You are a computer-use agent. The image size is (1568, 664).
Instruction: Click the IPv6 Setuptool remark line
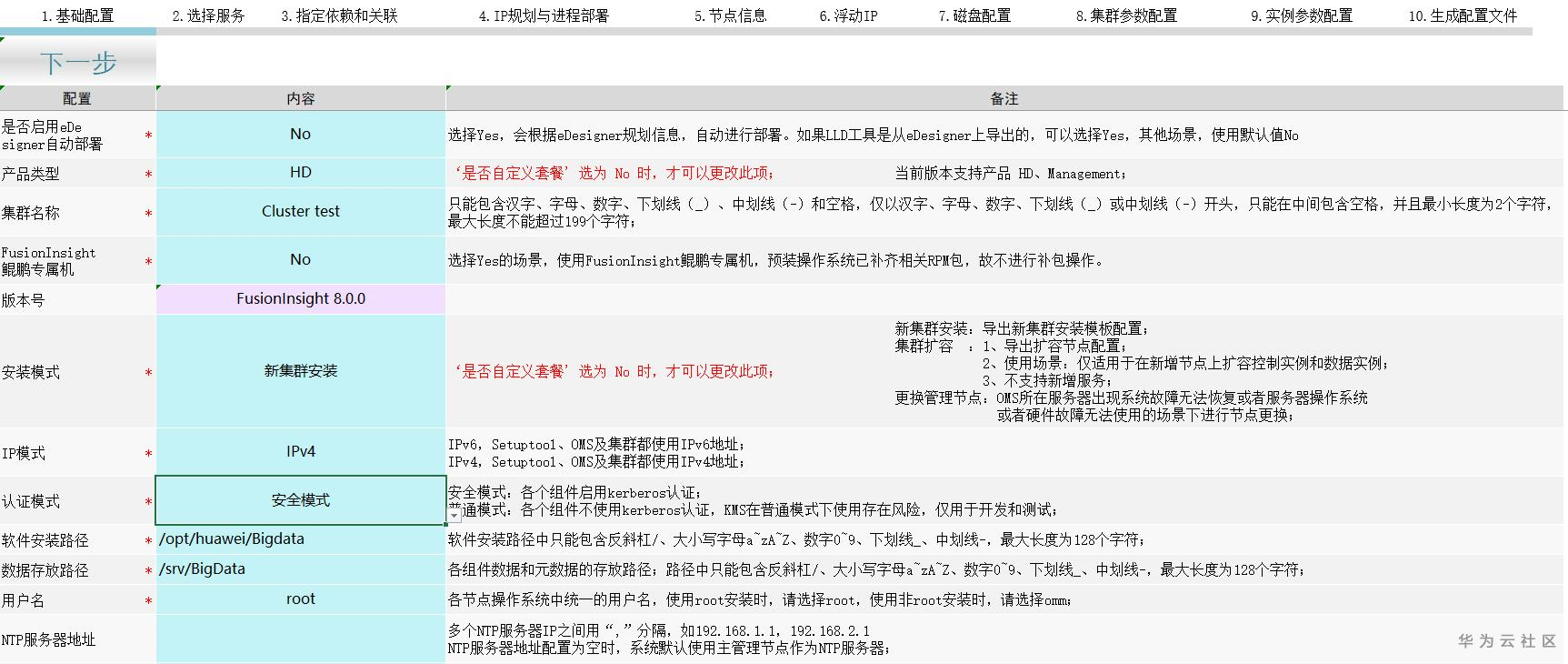pyautogui.click(x=597, y=444)
